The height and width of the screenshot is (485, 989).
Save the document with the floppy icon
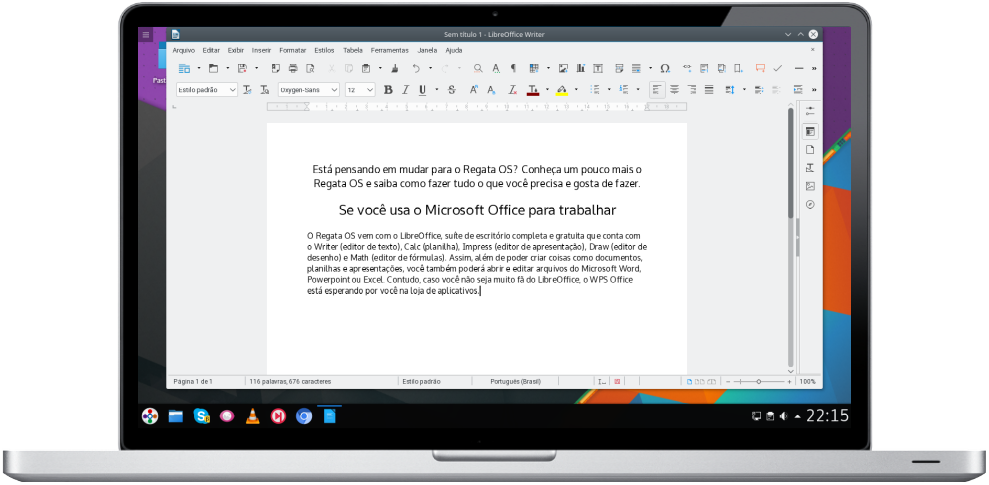click(x=242, y=68)
